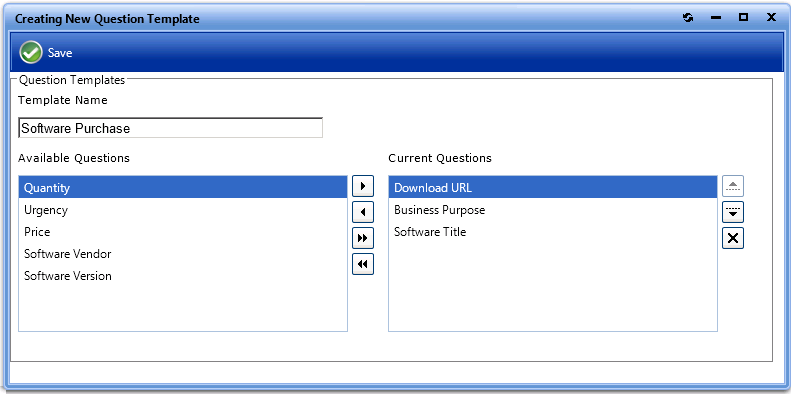Click the green checkmark Save icon
791x394 pixels.
(31, 52)
